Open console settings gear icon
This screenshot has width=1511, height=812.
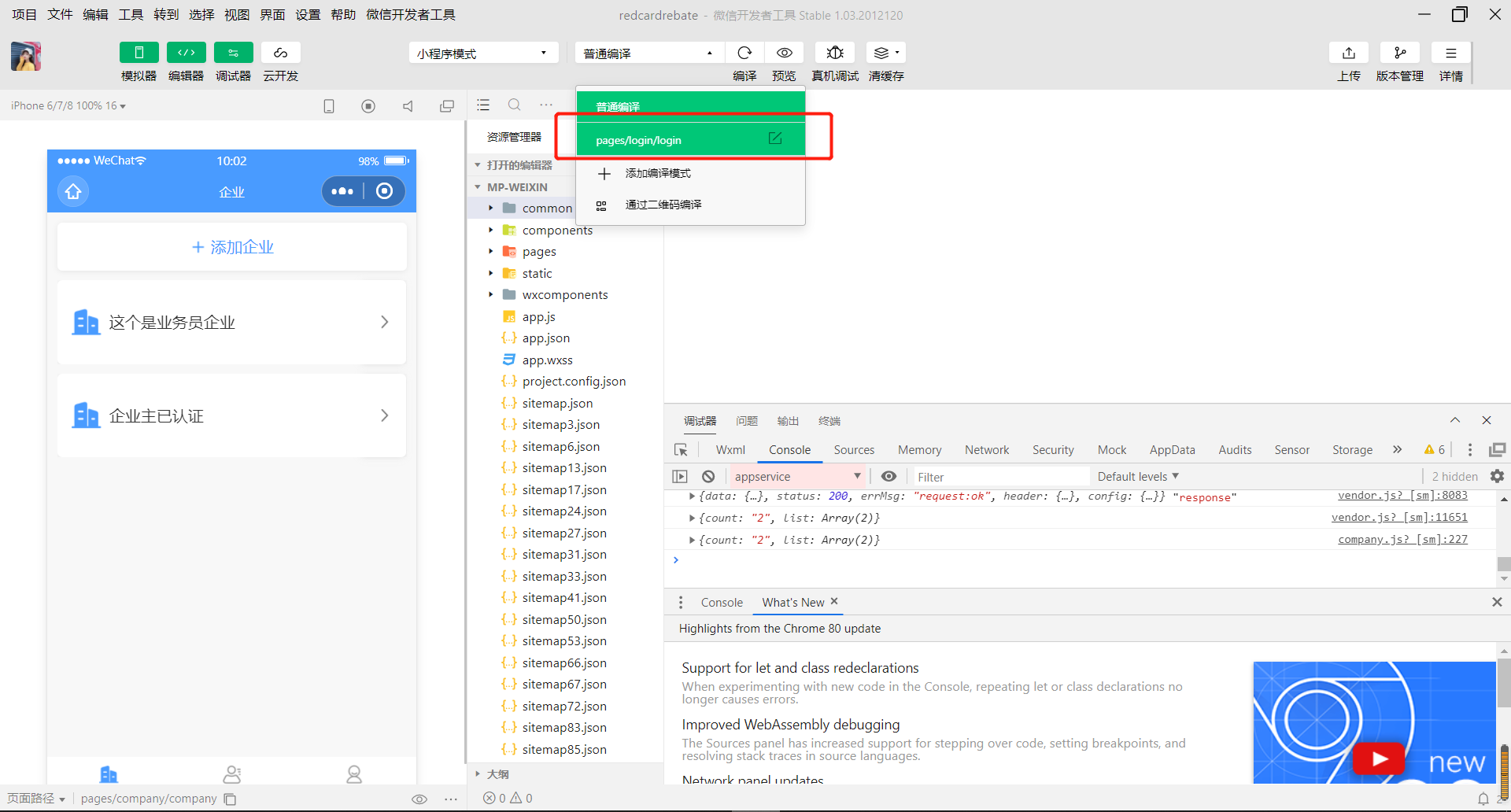(x=1497, y=476)
